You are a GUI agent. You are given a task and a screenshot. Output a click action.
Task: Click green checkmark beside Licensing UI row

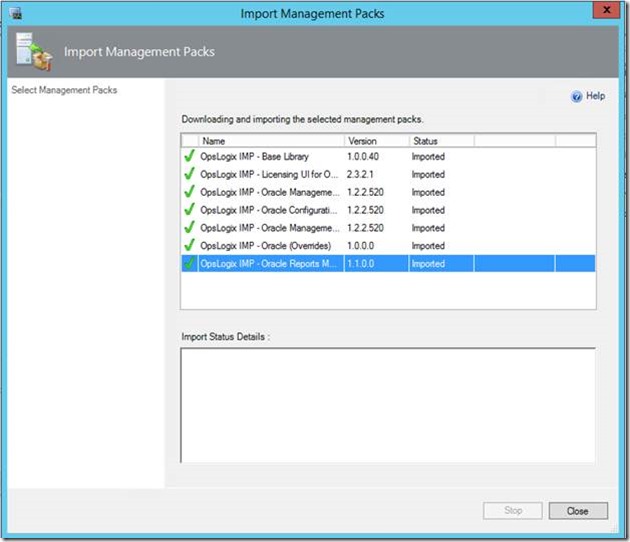189,175
